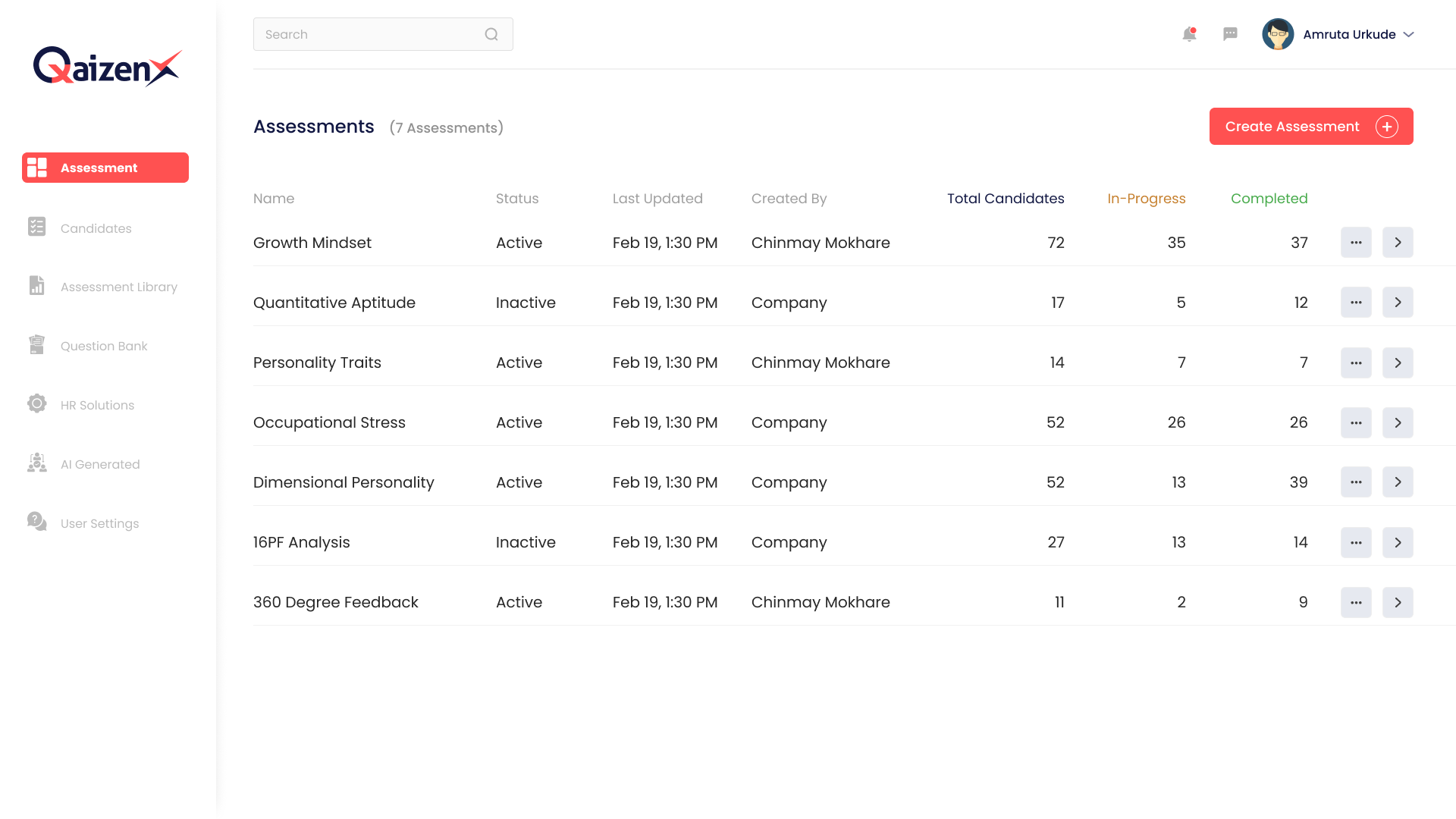The image size is (1456, 819).
Task: Select the HR Solutions gear icon
Action: [36, 404]
